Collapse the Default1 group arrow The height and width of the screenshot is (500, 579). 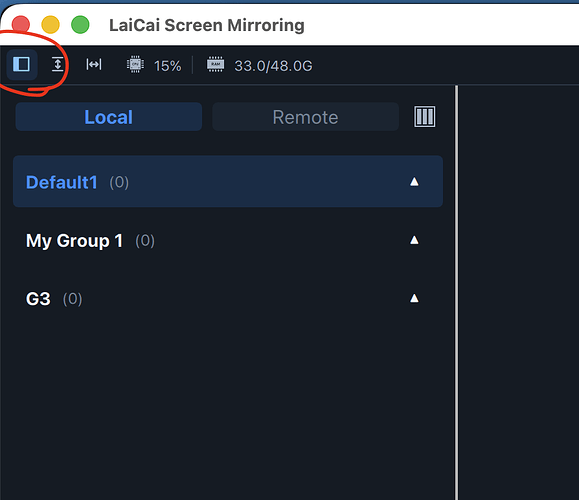pyautogui.click(x=414, y=182)
